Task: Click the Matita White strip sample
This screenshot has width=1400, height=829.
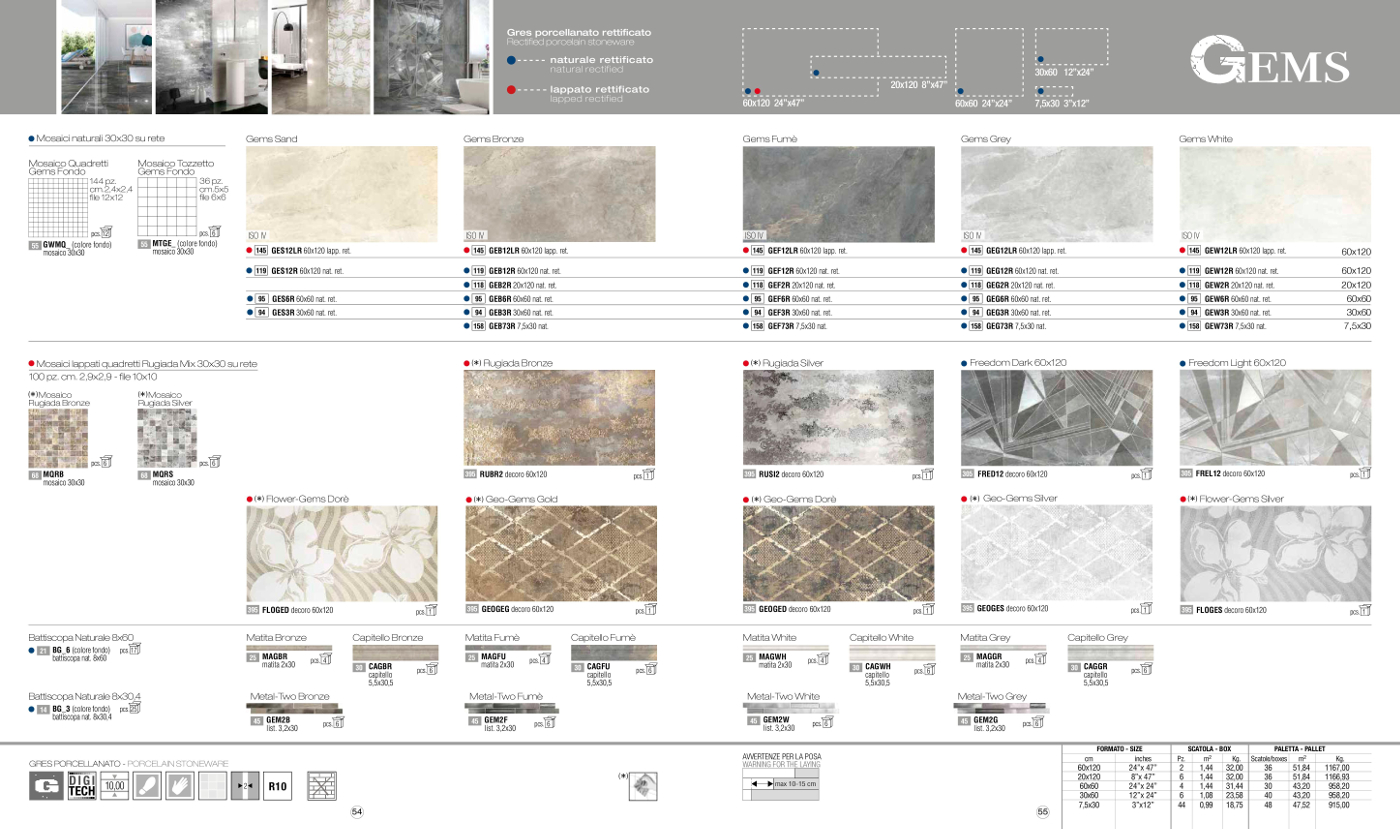Action: (x=787, y=648)
